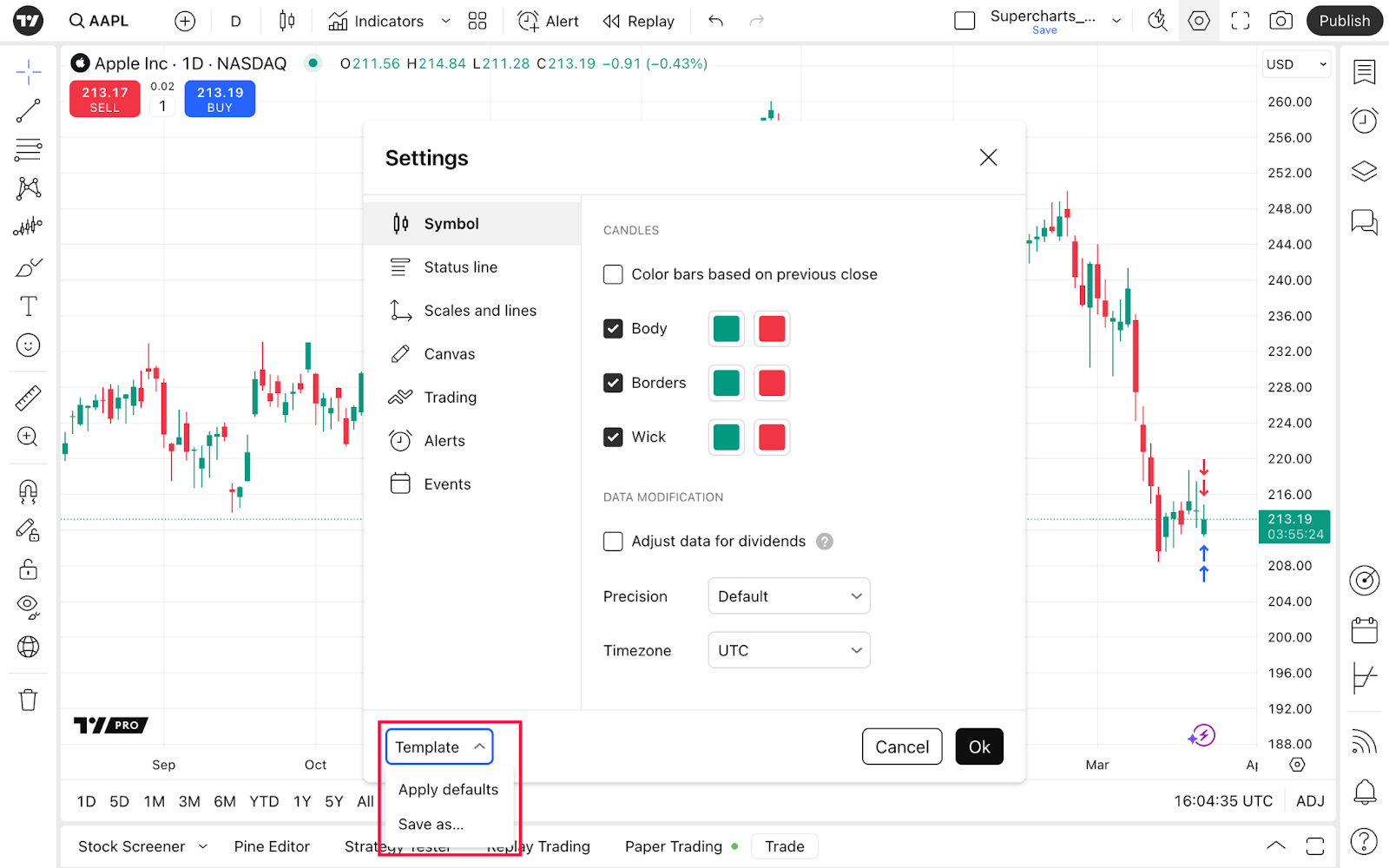Screen dimensions: 1389x868
Task: Open the watchlist panel icon
Action: click(x=1365, y=72)
